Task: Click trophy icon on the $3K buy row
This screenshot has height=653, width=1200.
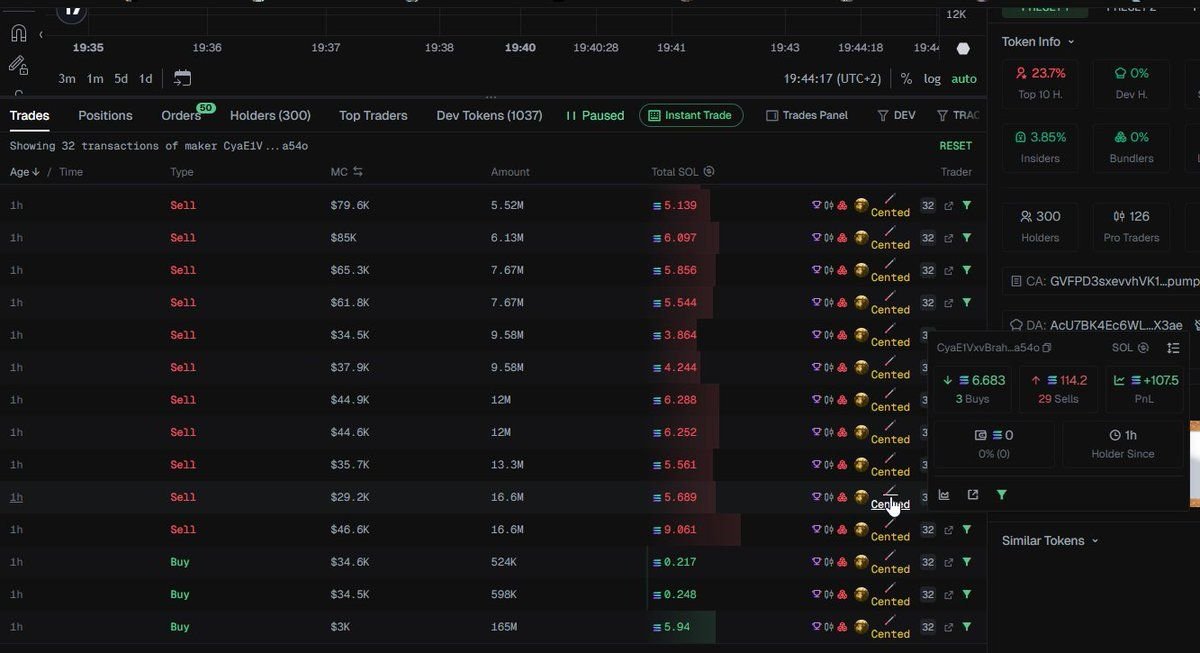Action: click(816, 627)
